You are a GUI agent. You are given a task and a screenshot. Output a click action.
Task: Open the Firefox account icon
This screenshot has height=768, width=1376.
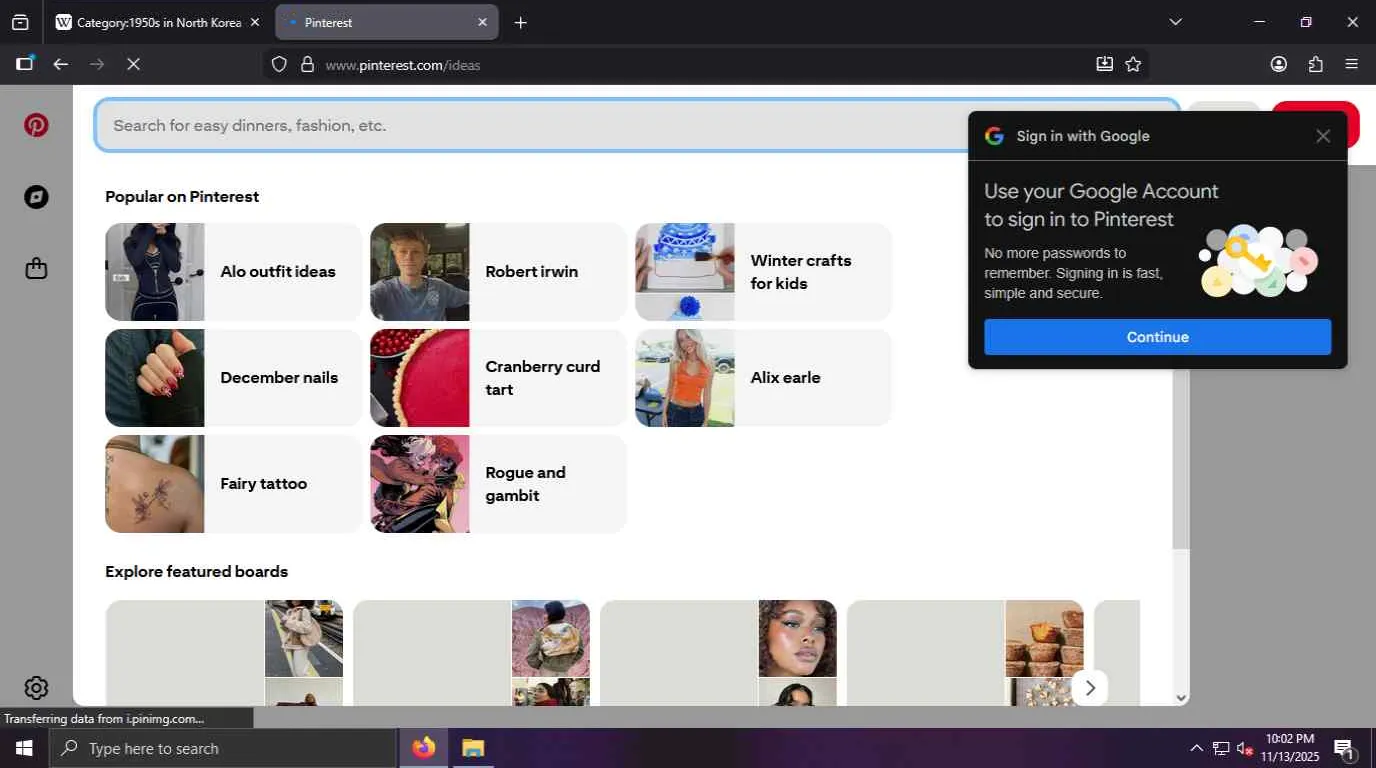click(1279, 64)
